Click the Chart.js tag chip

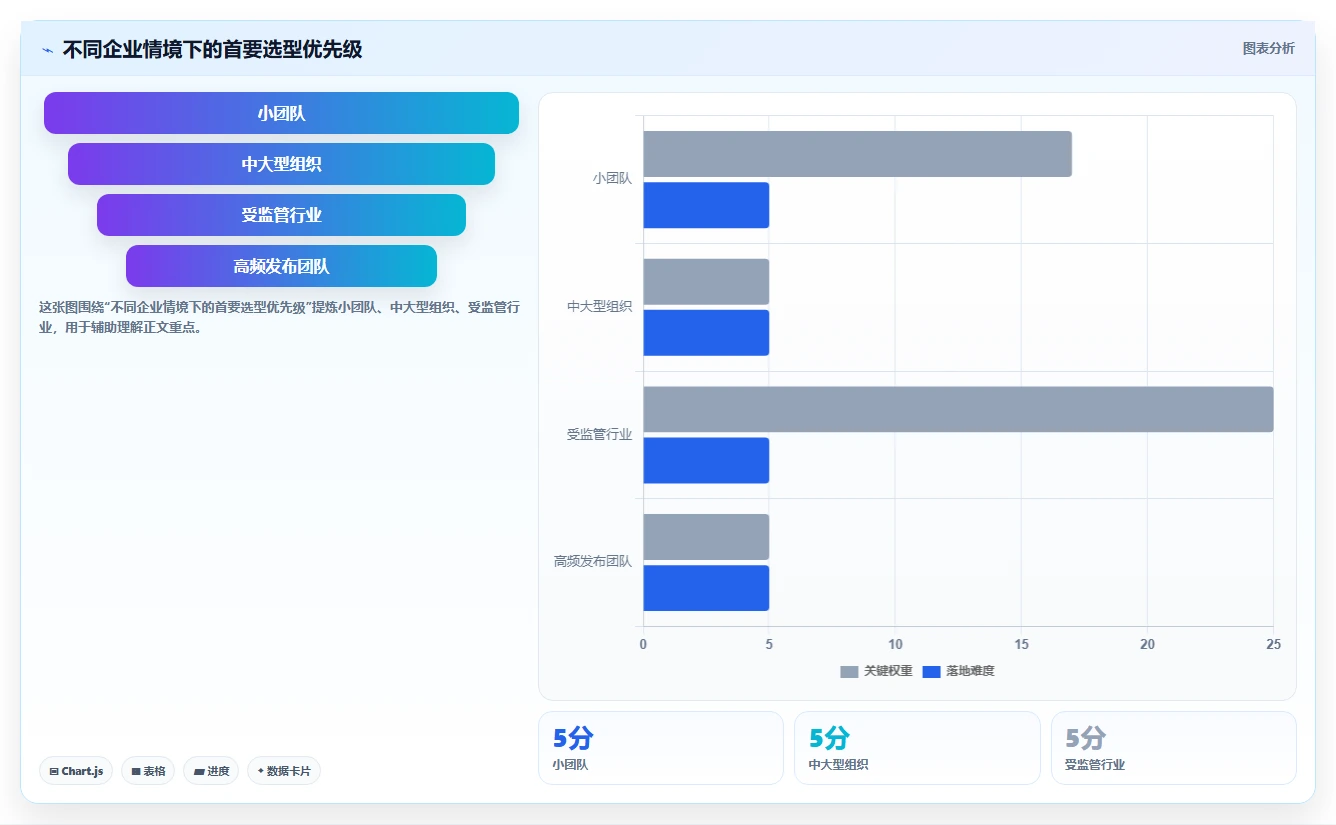[76, 771]
